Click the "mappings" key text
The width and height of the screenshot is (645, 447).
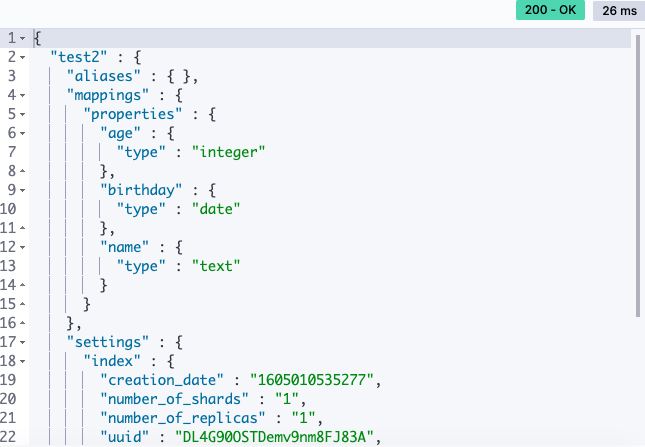108,95
